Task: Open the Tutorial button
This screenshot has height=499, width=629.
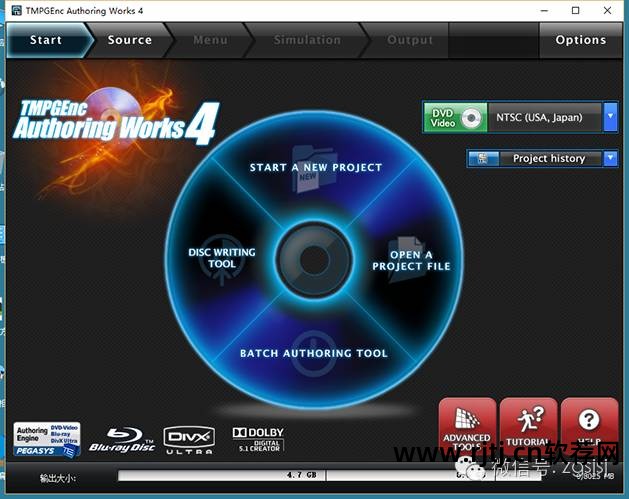Action: (x=528, y=427)
